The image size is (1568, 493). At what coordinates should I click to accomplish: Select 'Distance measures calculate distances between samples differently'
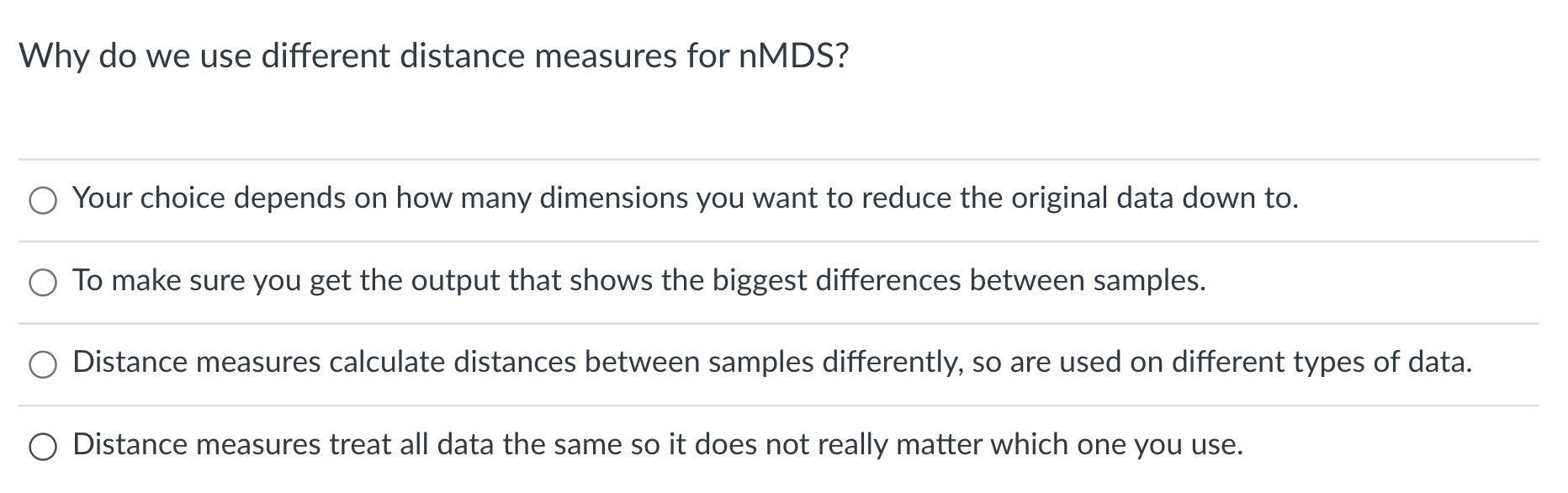click(x=44, y=363)
